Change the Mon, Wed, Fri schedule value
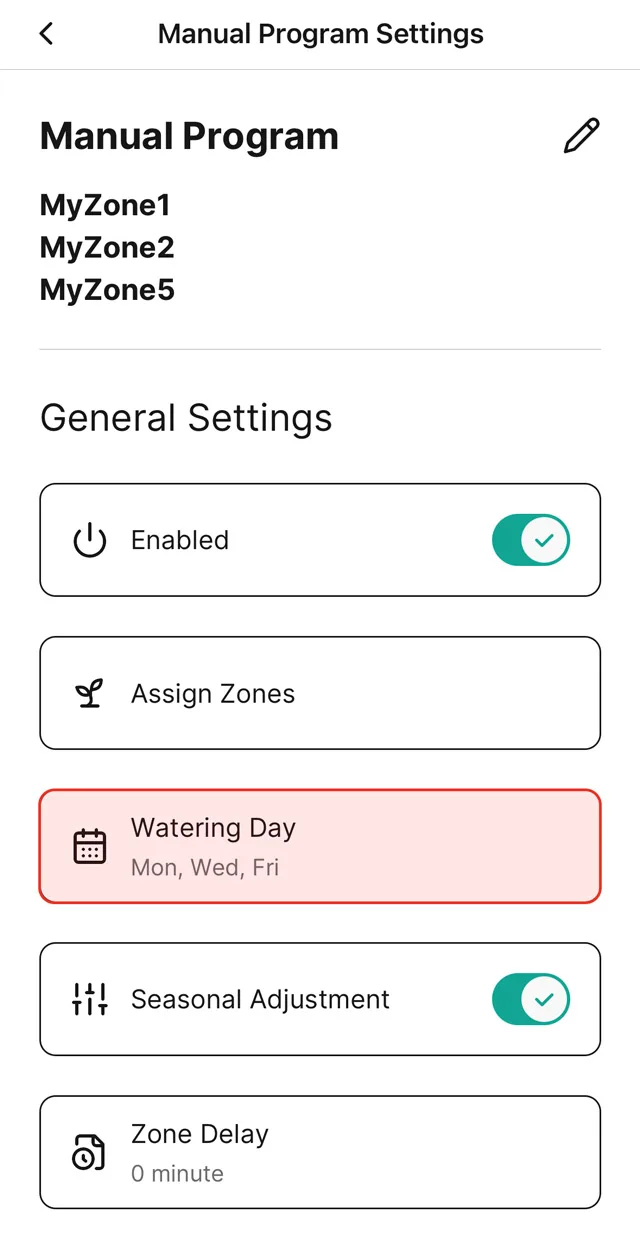Viewport: 640px width, 1254px height. point(205,868)
